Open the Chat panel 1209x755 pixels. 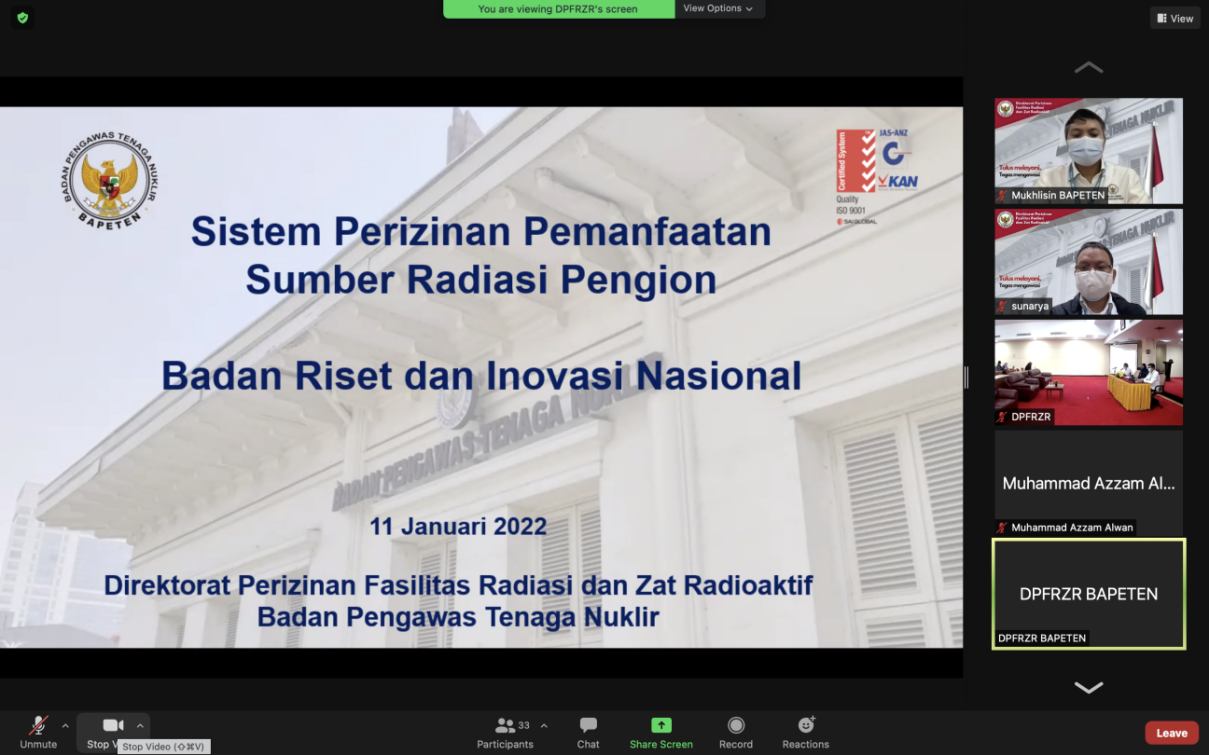[x=588, y=732]
